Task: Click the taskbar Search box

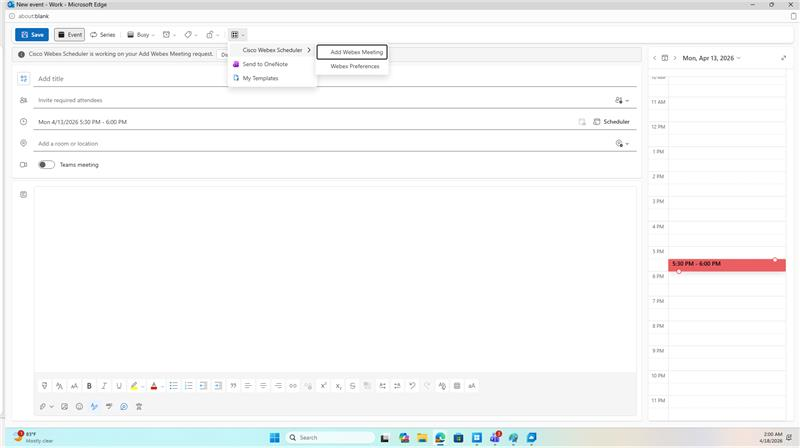Action: click(x=331, y=438)
